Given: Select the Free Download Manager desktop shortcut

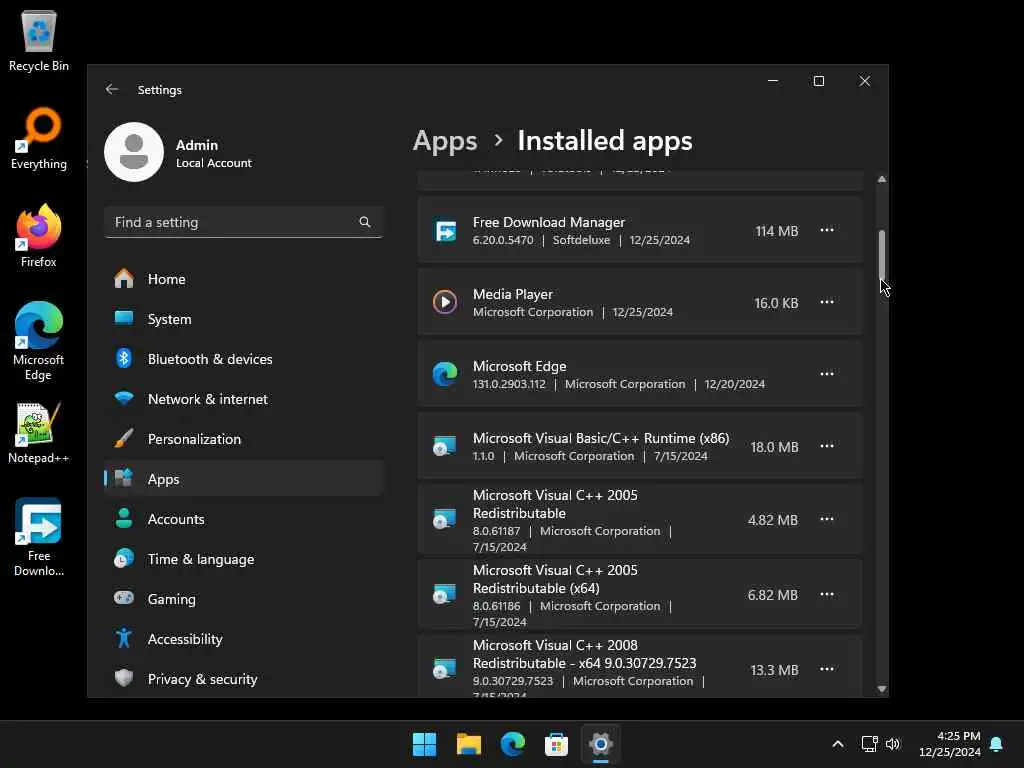Looking at the screenshot, I should point(39,537).
